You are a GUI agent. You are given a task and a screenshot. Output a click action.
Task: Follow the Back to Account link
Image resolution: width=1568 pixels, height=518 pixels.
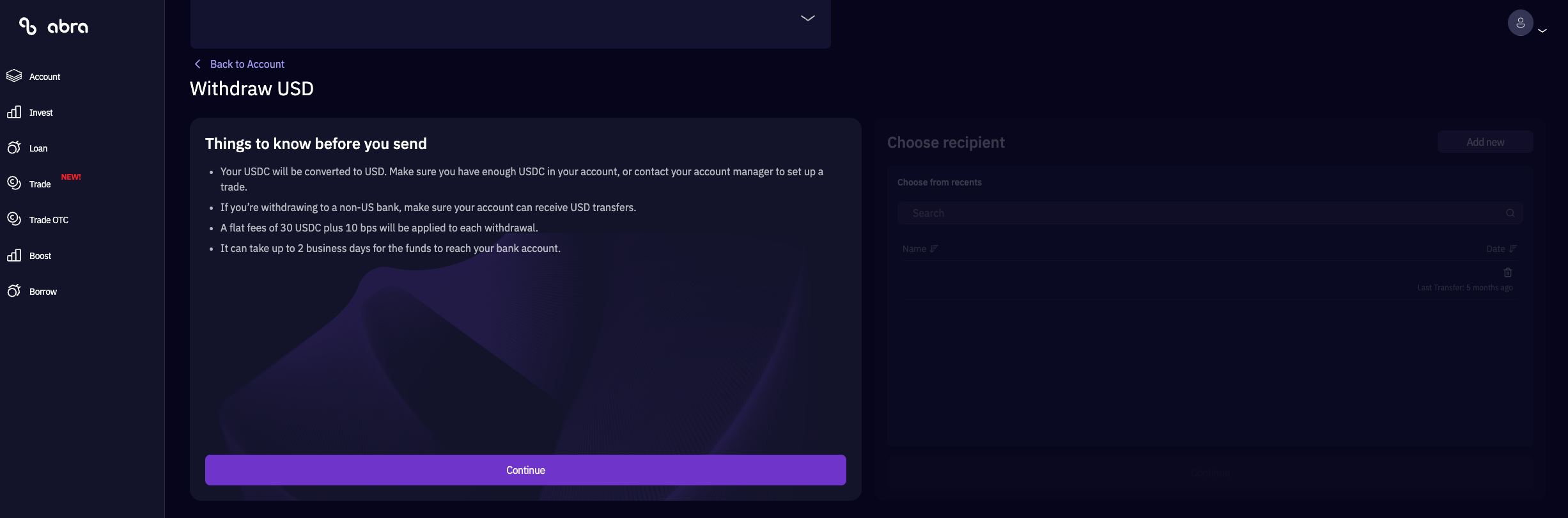pos(248,64)
